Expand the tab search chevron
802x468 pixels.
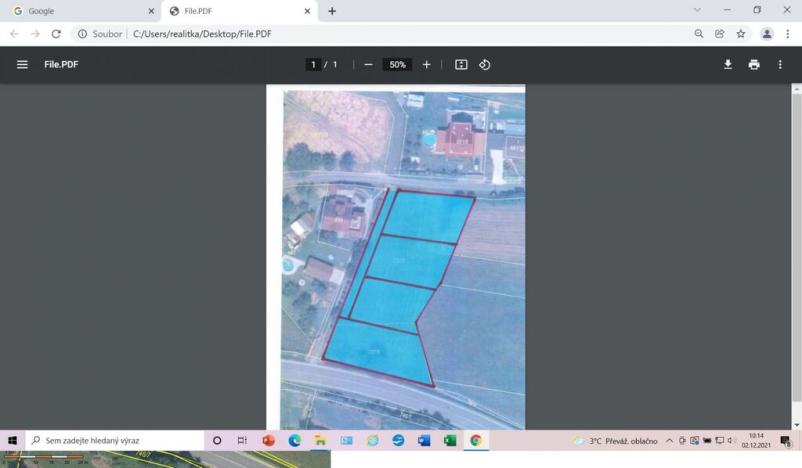coord(697,10)
